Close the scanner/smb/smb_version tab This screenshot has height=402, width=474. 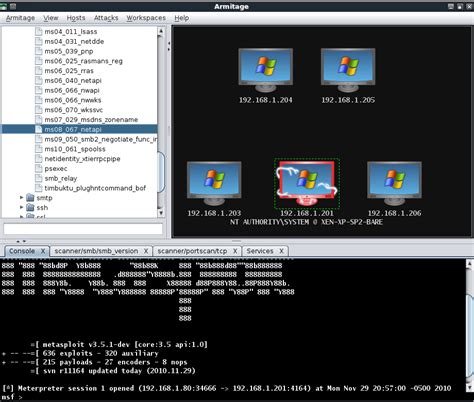[146, 251]
